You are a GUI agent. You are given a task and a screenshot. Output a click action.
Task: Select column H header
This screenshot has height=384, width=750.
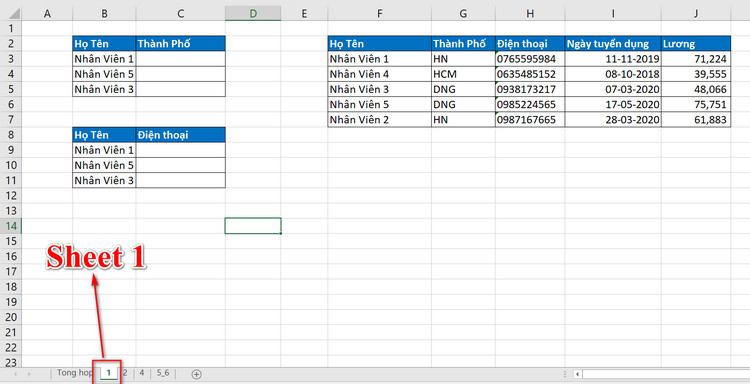(530, 14)
